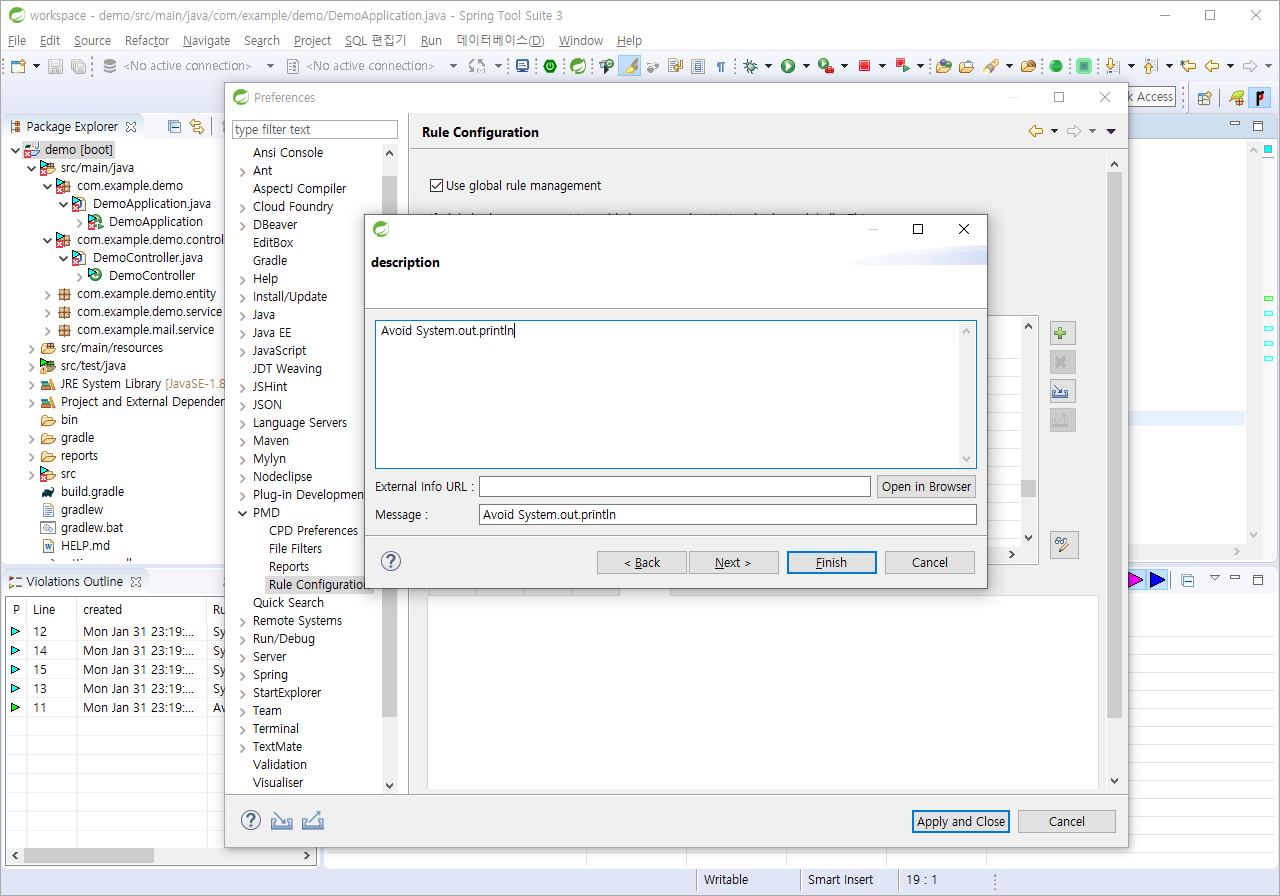Click the green square relaunch toolbar icon
This screenshot has width=1280, height=896.
[1083, 66]
